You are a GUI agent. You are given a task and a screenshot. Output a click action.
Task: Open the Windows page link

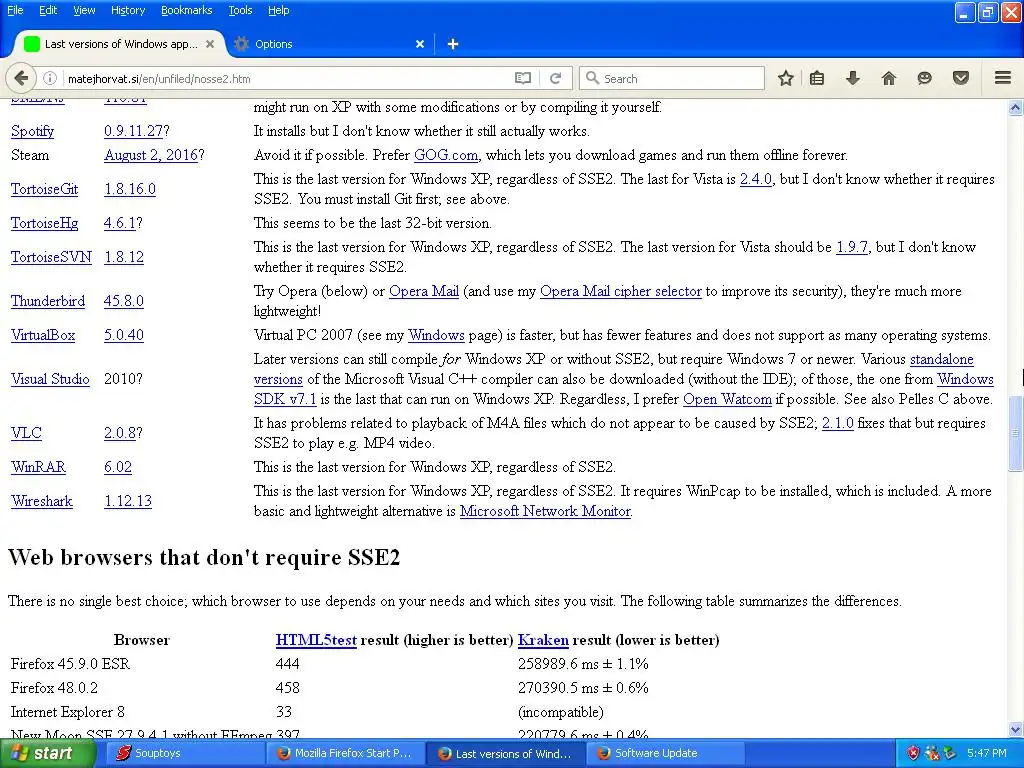[436, 335]
